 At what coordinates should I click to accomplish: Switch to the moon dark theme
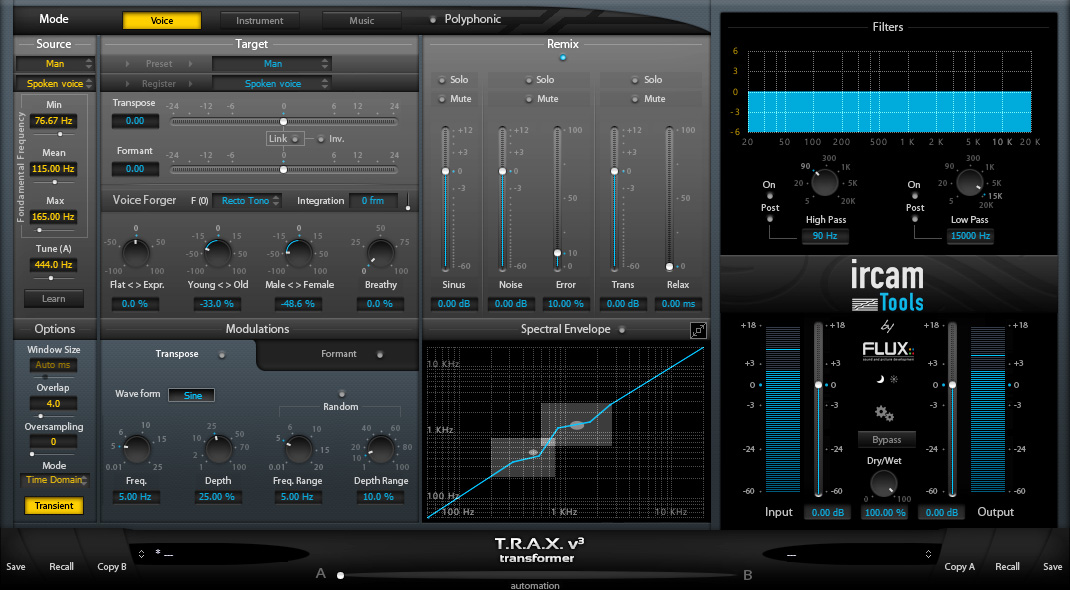tap(880, 379)
